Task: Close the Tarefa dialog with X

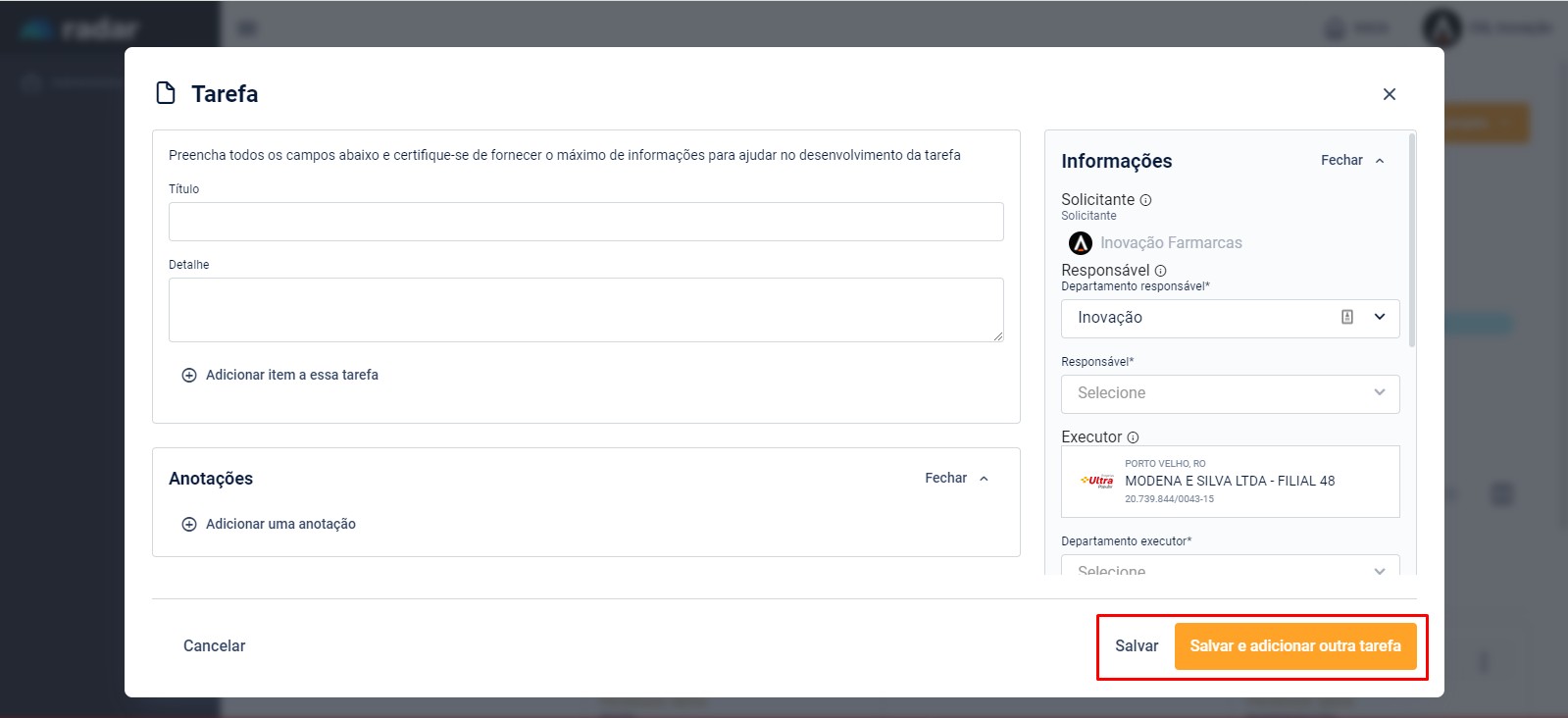Action: 1389,94
